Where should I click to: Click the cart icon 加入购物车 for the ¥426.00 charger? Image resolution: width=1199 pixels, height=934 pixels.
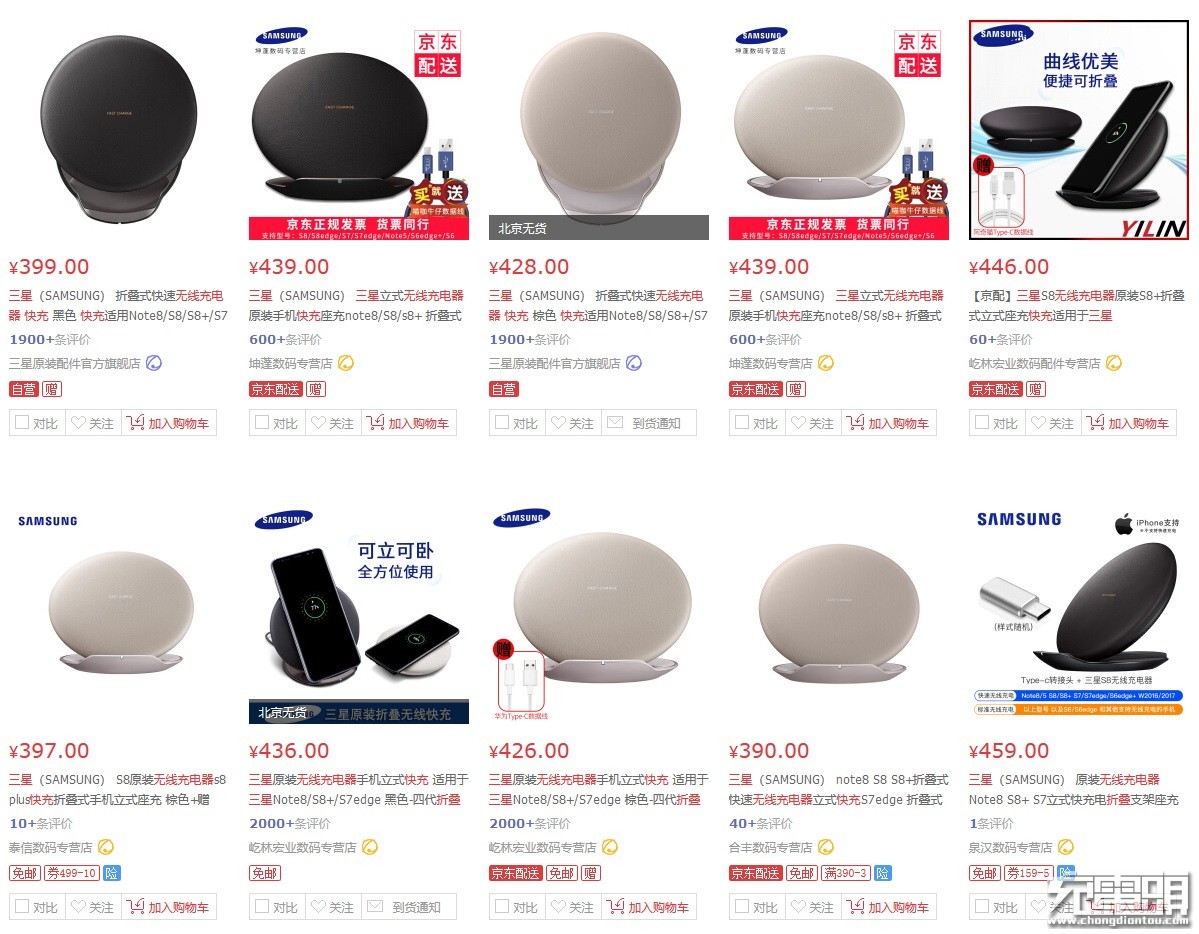coord(616,906)
